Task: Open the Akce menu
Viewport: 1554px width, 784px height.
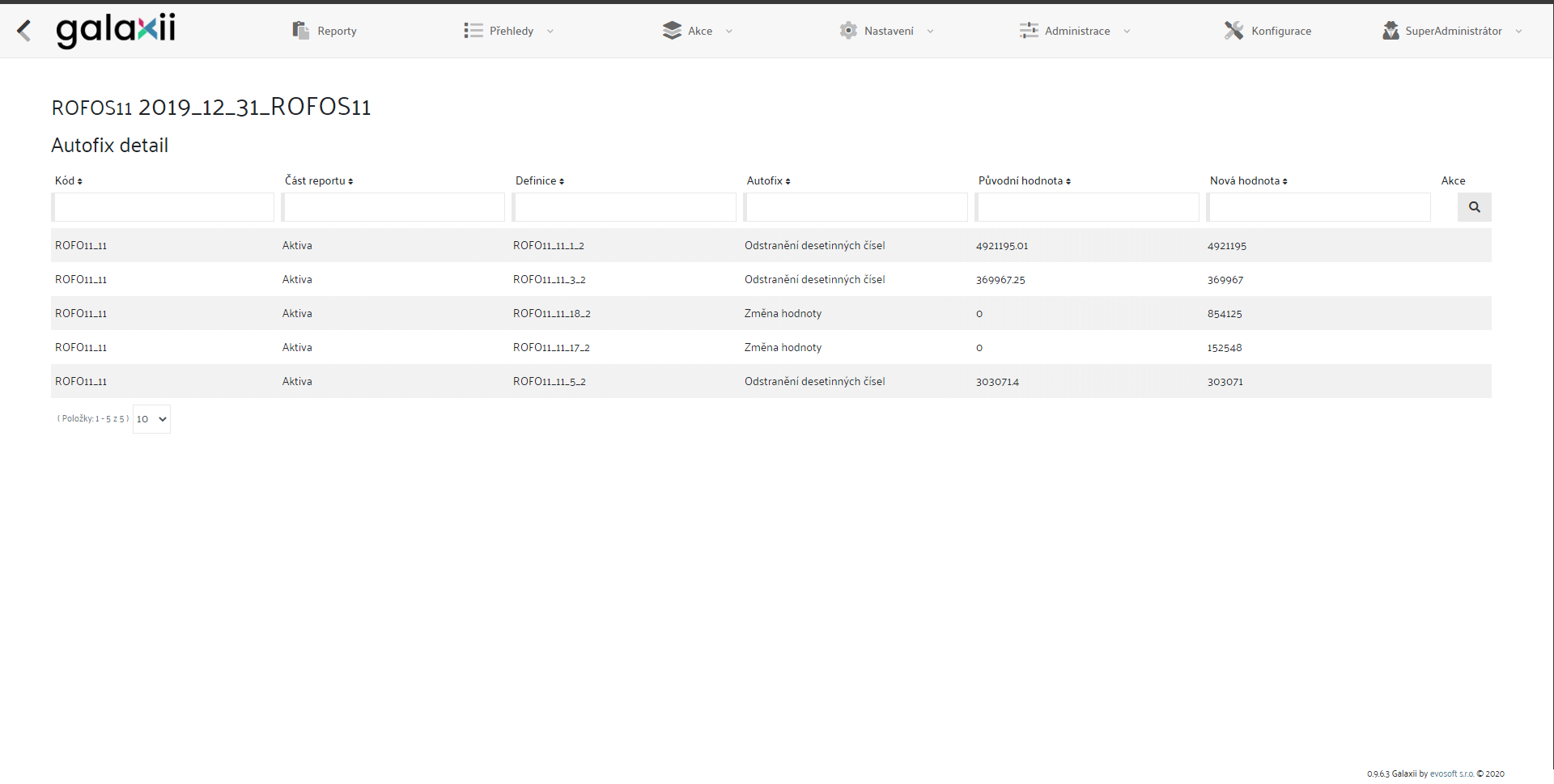Action: [700, 31]
